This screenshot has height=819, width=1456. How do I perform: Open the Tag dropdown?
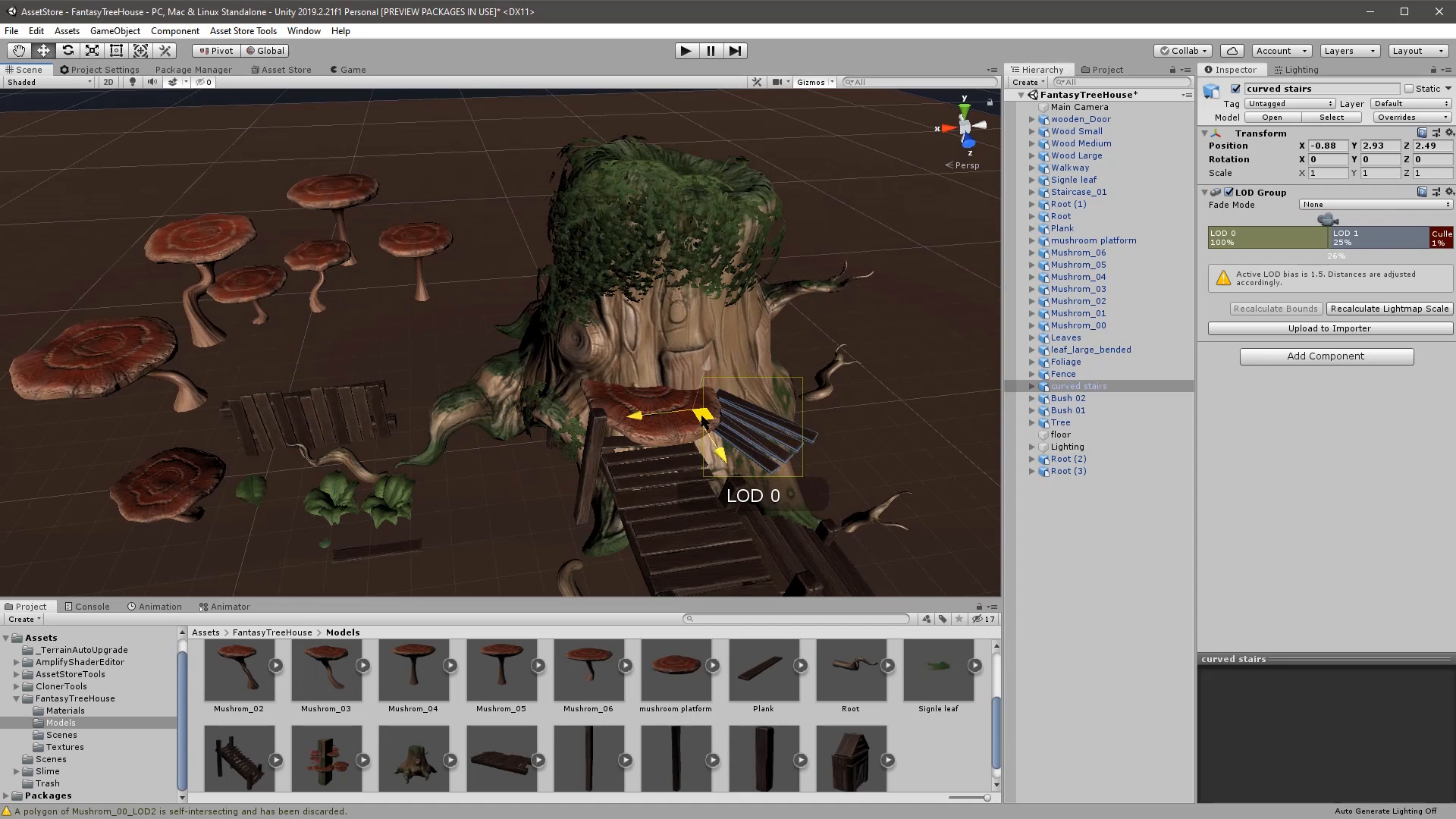pyautogui.click(x=1289, y=104)
